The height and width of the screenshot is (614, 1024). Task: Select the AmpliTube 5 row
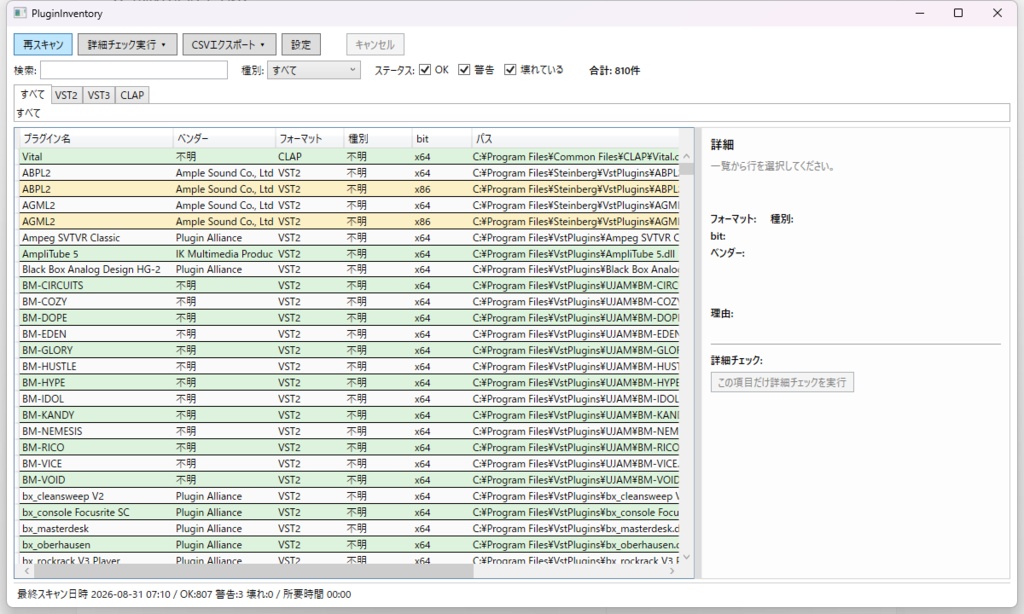349,253
